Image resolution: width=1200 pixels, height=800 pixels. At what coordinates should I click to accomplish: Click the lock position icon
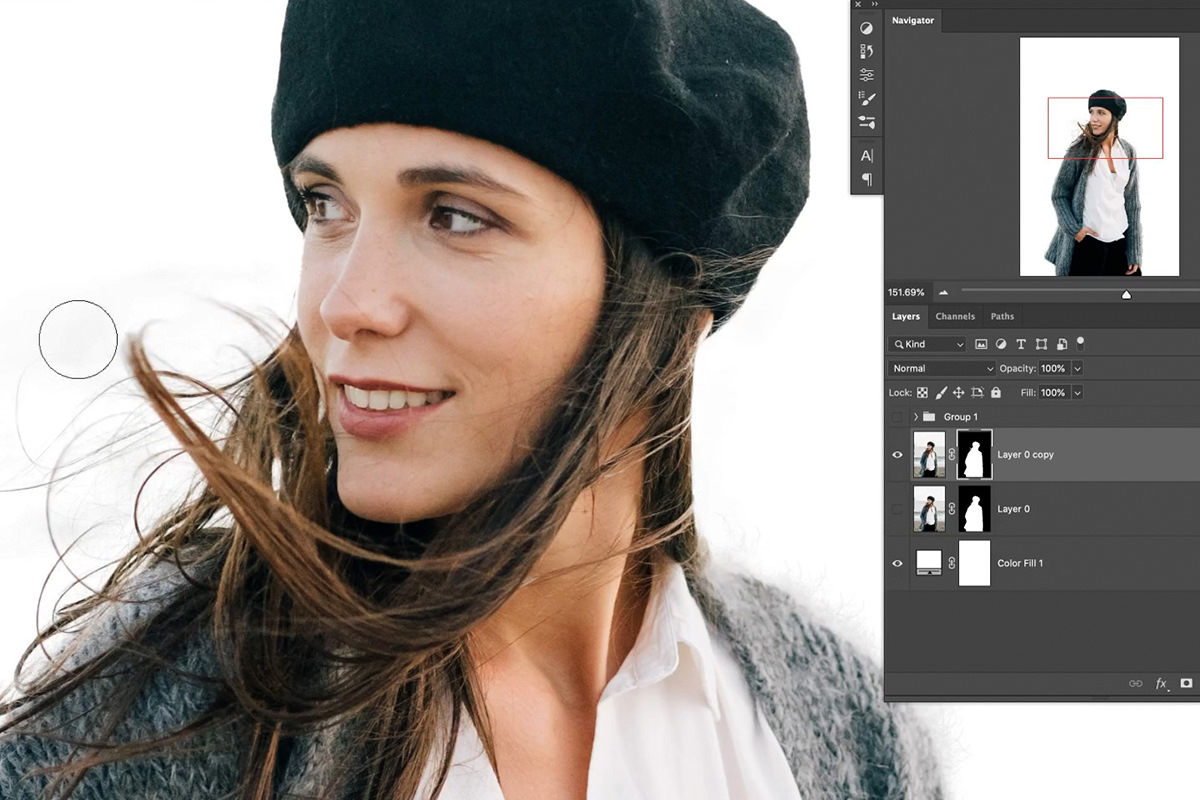pos(960,393)
